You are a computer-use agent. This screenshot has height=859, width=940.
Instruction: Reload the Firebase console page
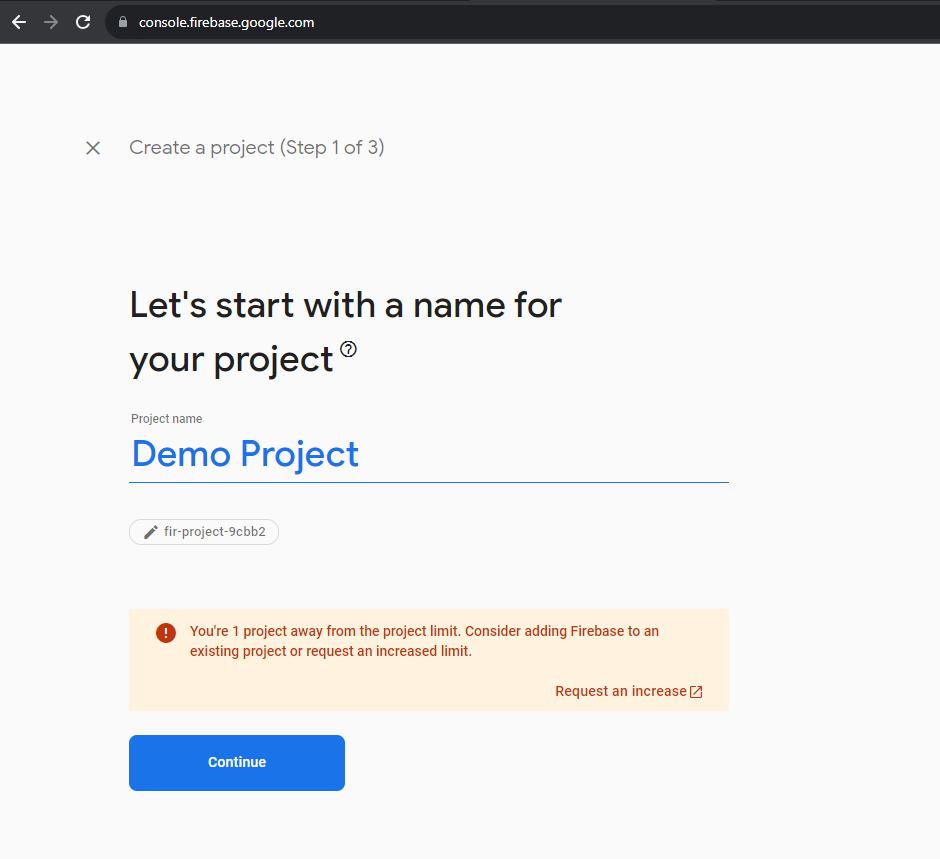click(83, 22)
